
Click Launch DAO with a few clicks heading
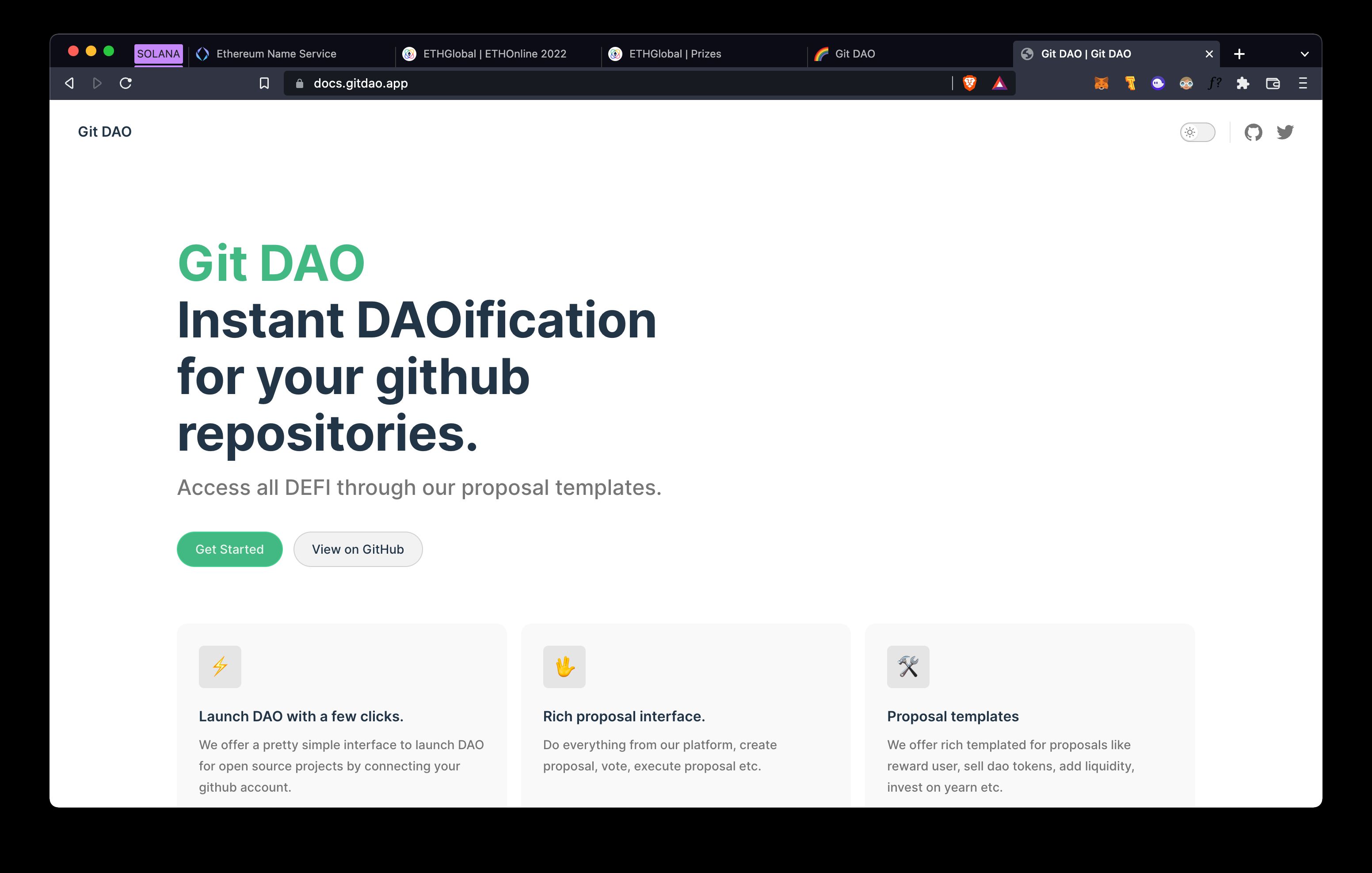(301, 716)
